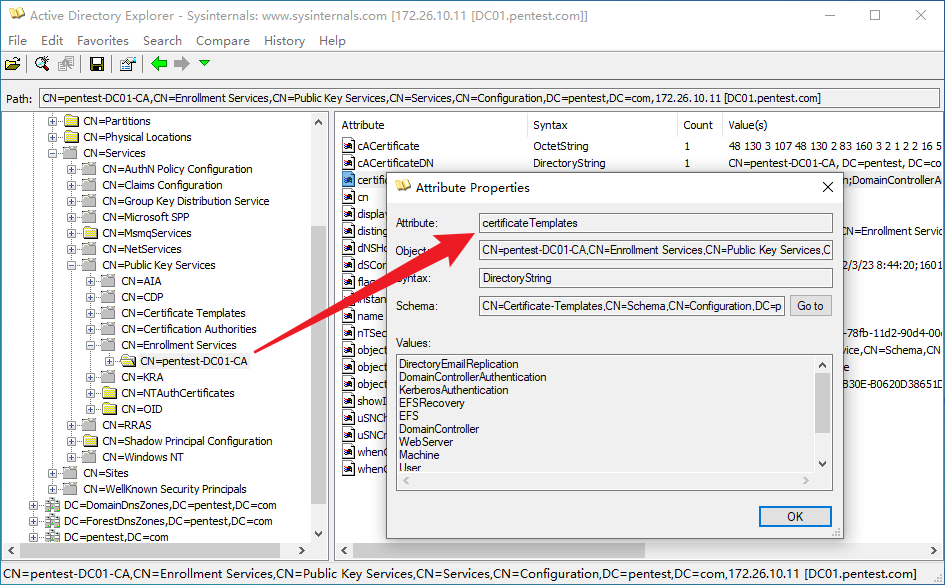
Task: Click the Value(s) column header
Action: [x=832, y=125]
